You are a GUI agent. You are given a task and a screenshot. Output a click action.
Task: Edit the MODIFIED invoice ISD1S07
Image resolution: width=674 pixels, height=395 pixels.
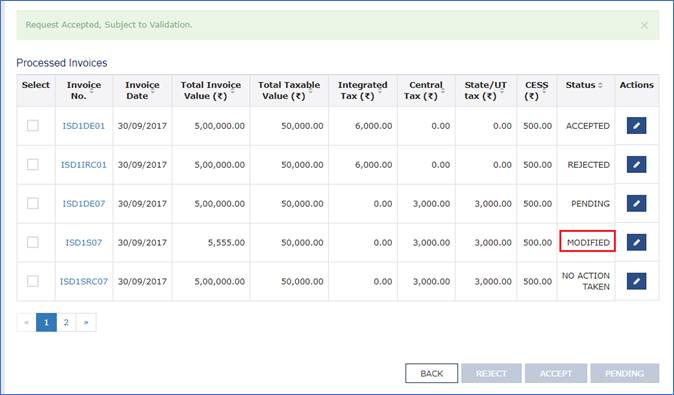[636, 242]
